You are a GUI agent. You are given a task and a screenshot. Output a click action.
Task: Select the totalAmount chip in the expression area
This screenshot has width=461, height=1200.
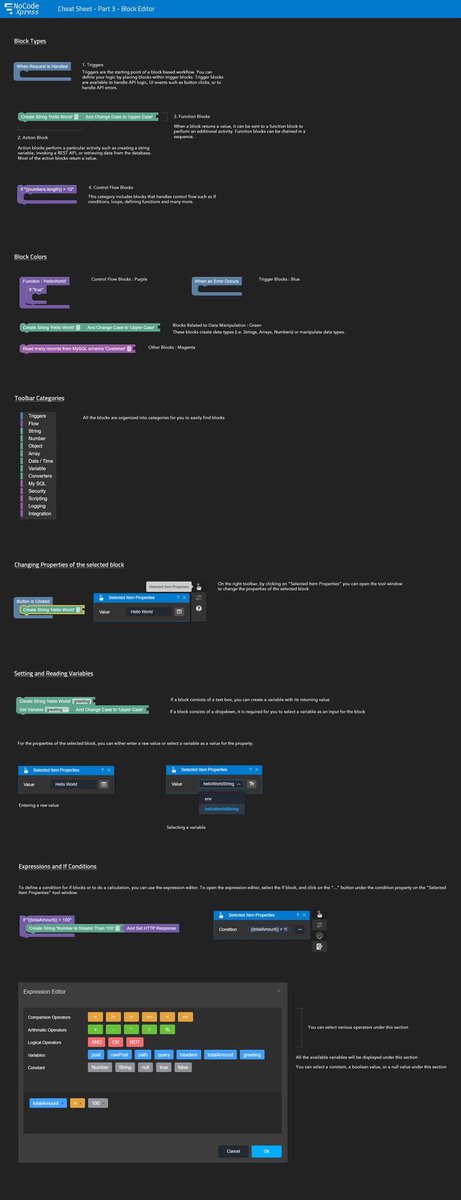point(47,1102)
